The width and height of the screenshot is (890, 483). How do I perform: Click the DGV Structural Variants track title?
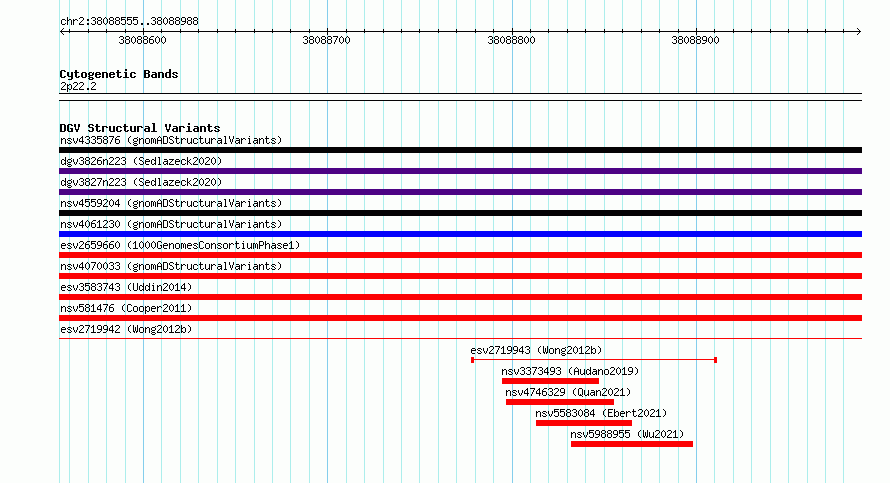[x=140, y=128]
